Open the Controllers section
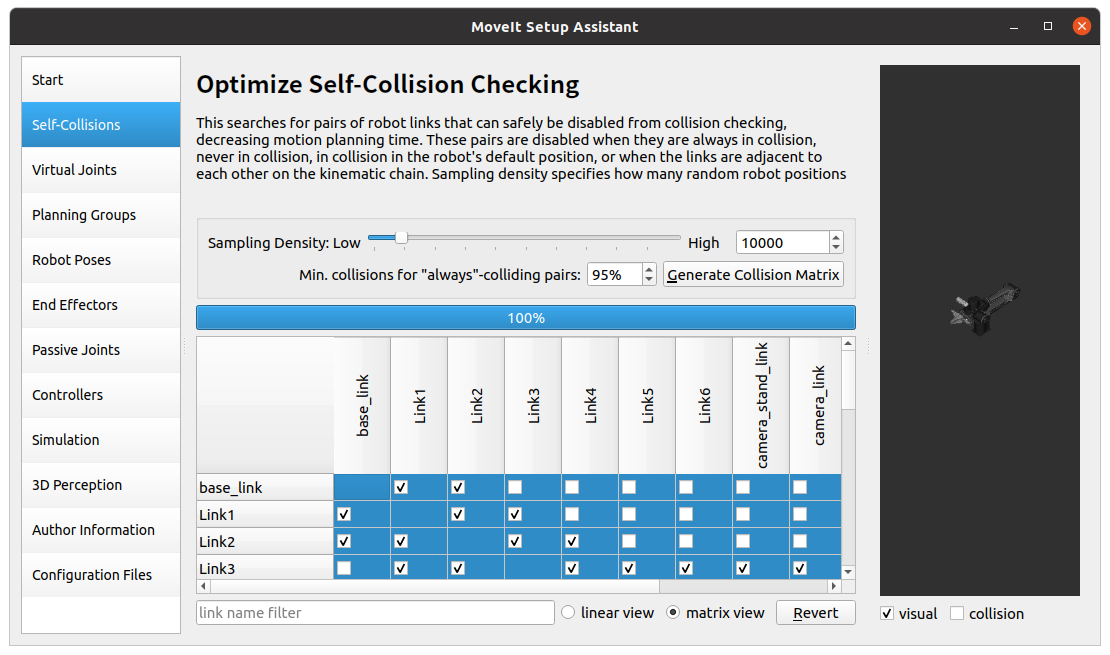1110x655 pixels. tap(101, 394)
